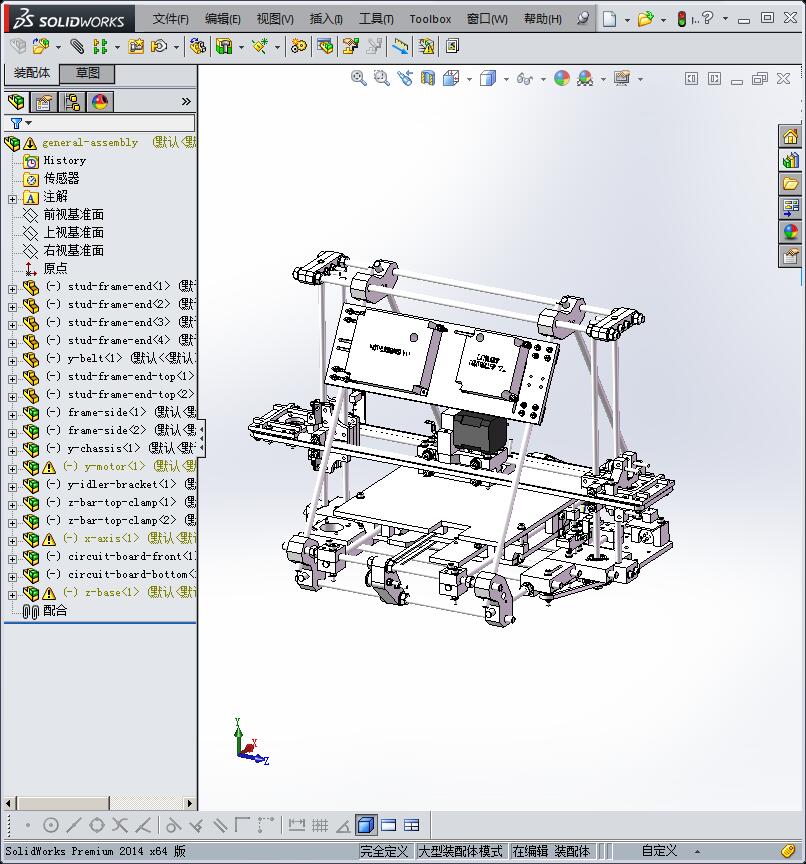This screenshot has width=806, height=864.
Task: Click the 自定义 status bar button
Action: tap(659, 851)
